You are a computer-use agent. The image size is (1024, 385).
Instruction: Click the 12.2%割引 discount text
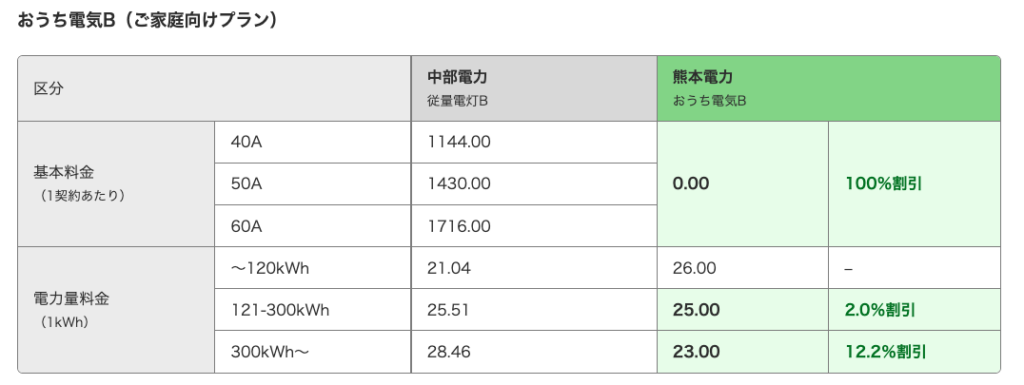click(x=886, y=352)
